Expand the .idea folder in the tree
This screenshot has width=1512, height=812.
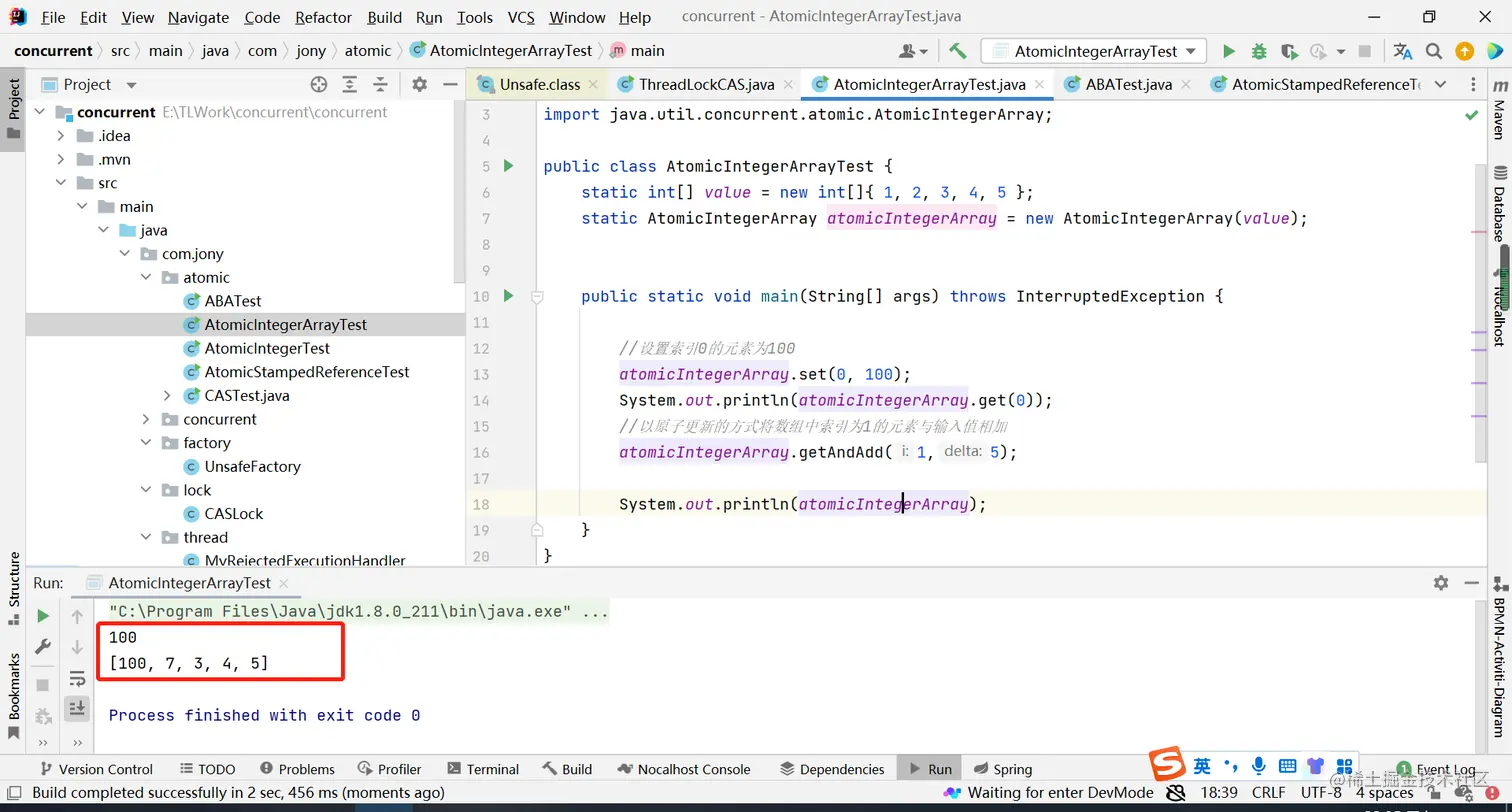tap(61, 136)
